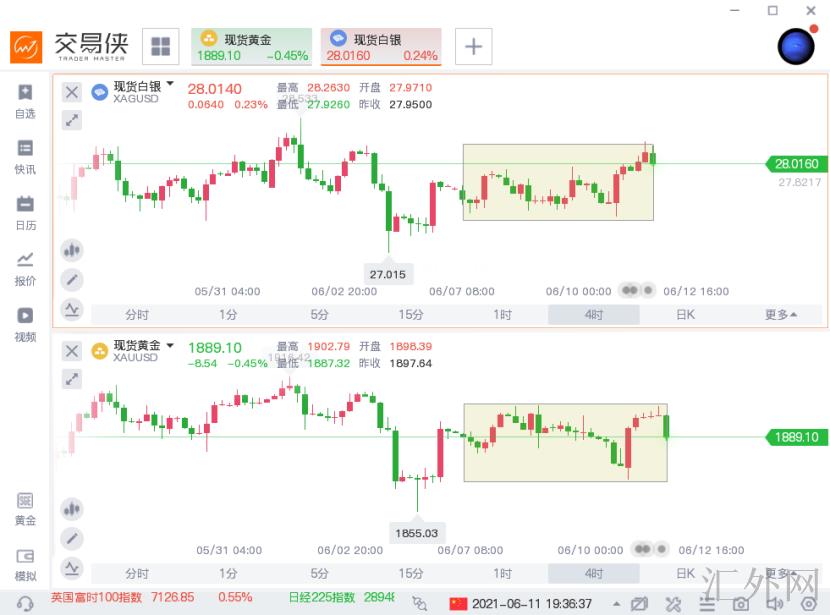Open the user avatar profile
830x615 pixels.
click(x=796, y=47)
